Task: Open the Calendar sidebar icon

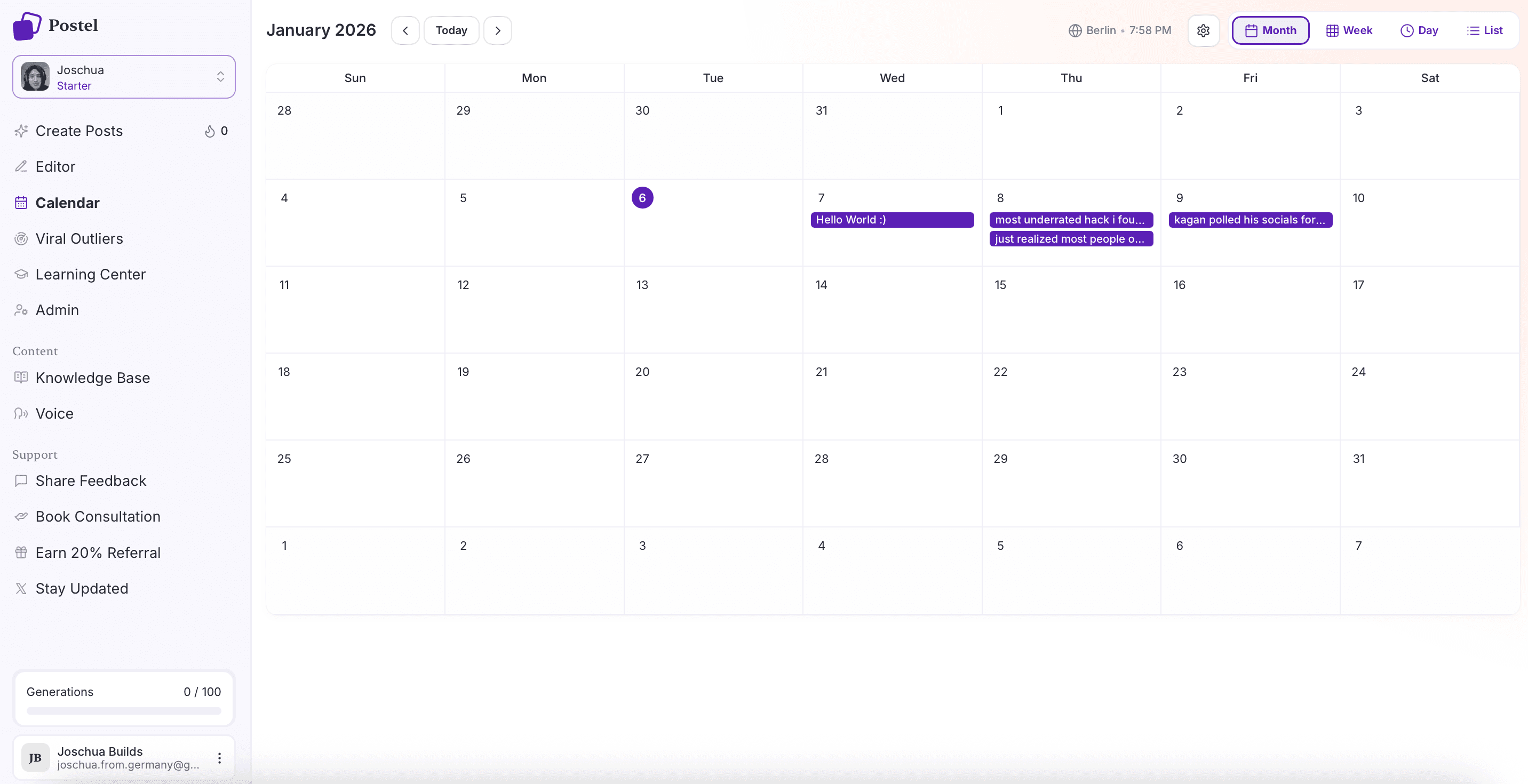Action: (21, 203)
